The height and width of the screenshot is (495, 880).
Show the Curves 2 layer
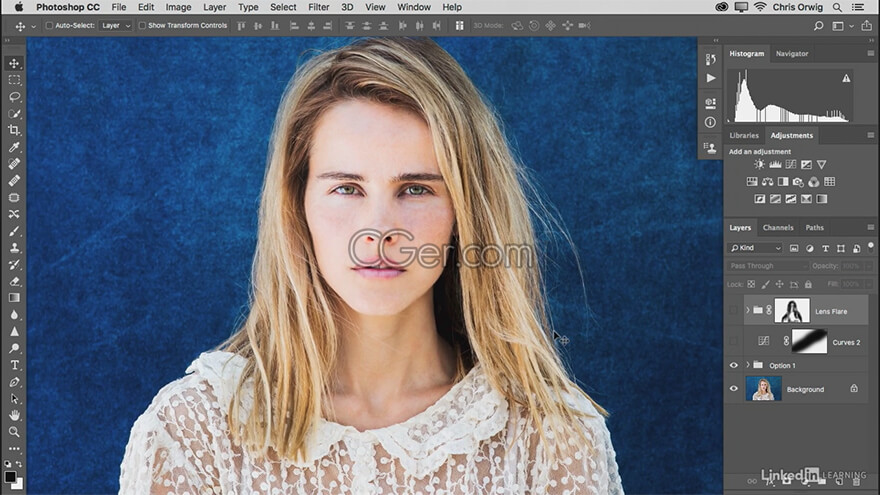(x=734, y=341)
